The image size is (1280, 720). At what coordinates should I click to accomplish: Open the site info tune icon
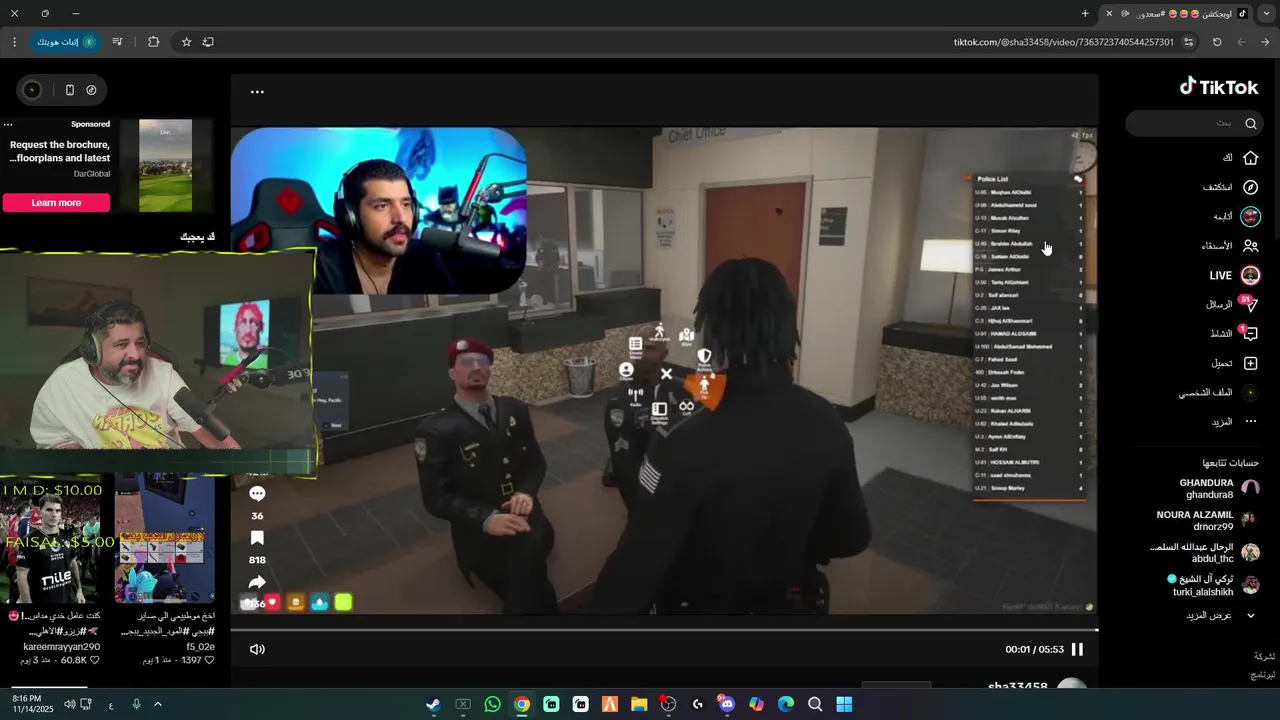(x=1189, y=42)
